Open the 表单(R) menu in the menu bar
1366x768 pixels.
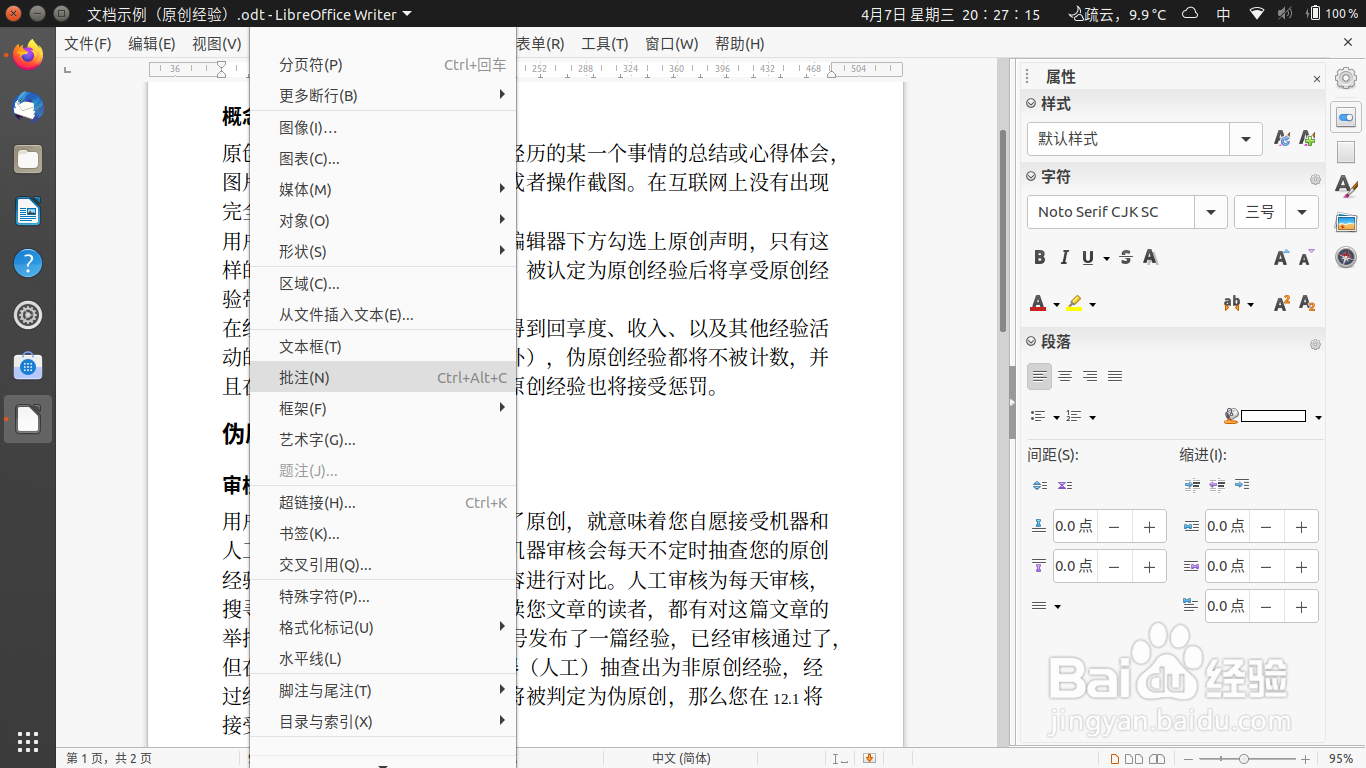point(538,43)
